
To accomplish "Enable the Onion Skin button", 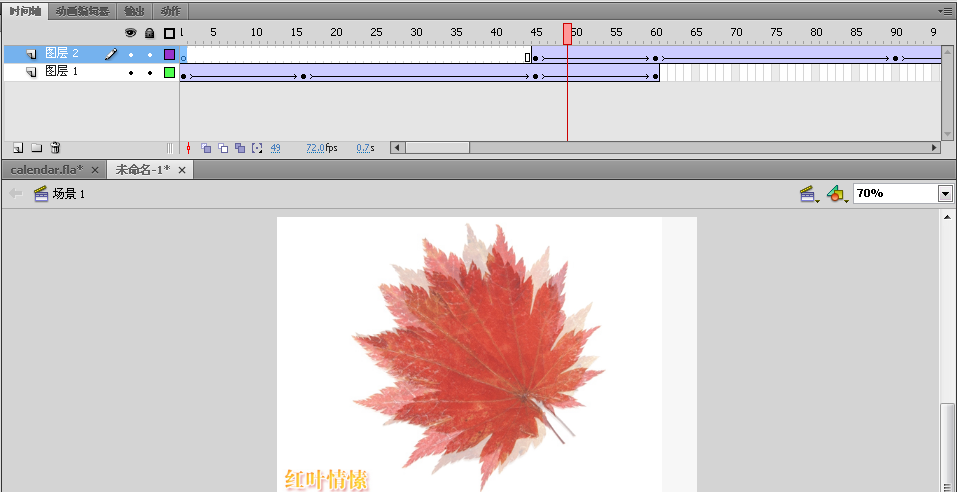I will (x=206, y=148).
